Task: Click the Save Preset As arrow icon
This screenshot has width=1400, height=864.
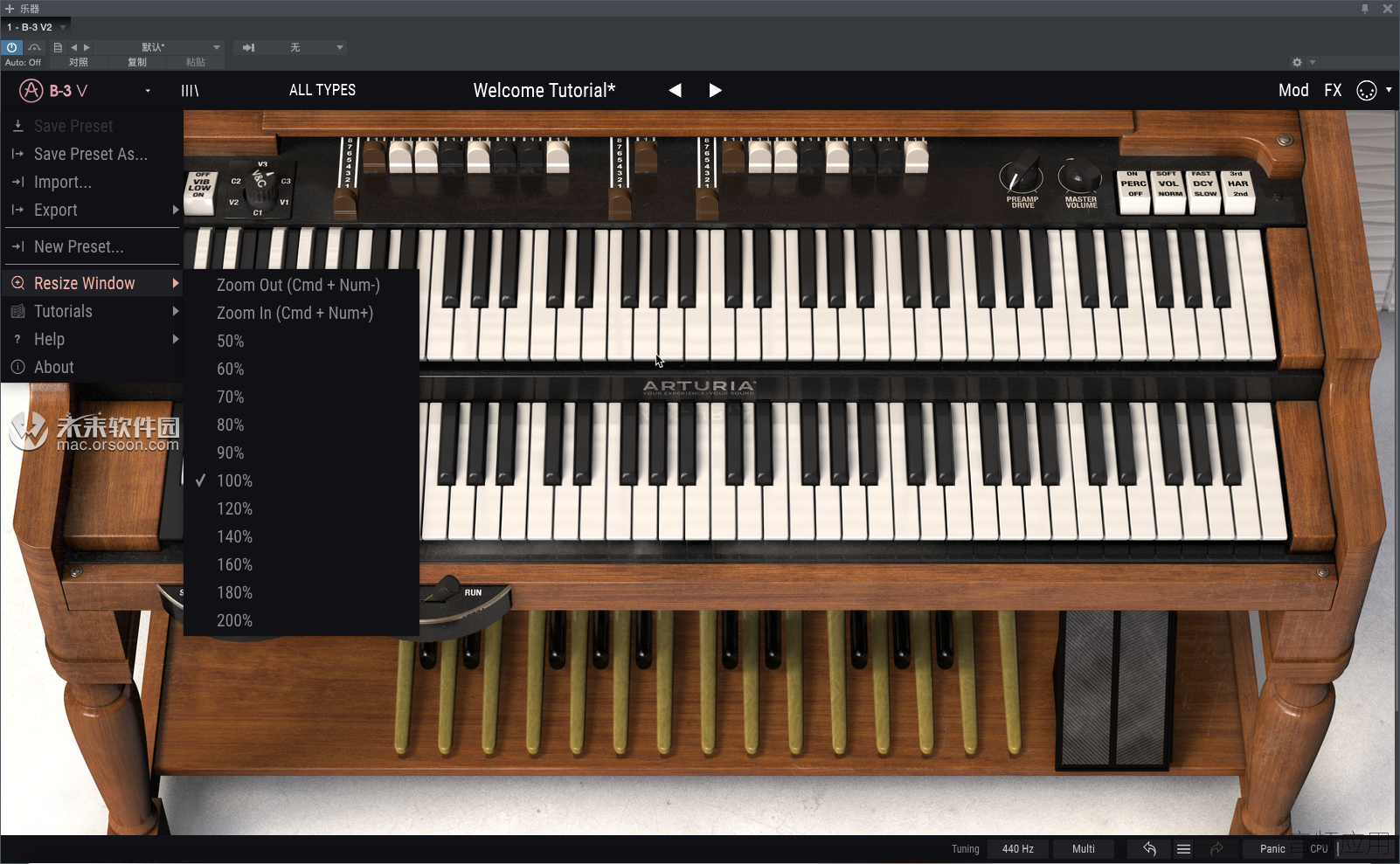Action: (17, 154)
